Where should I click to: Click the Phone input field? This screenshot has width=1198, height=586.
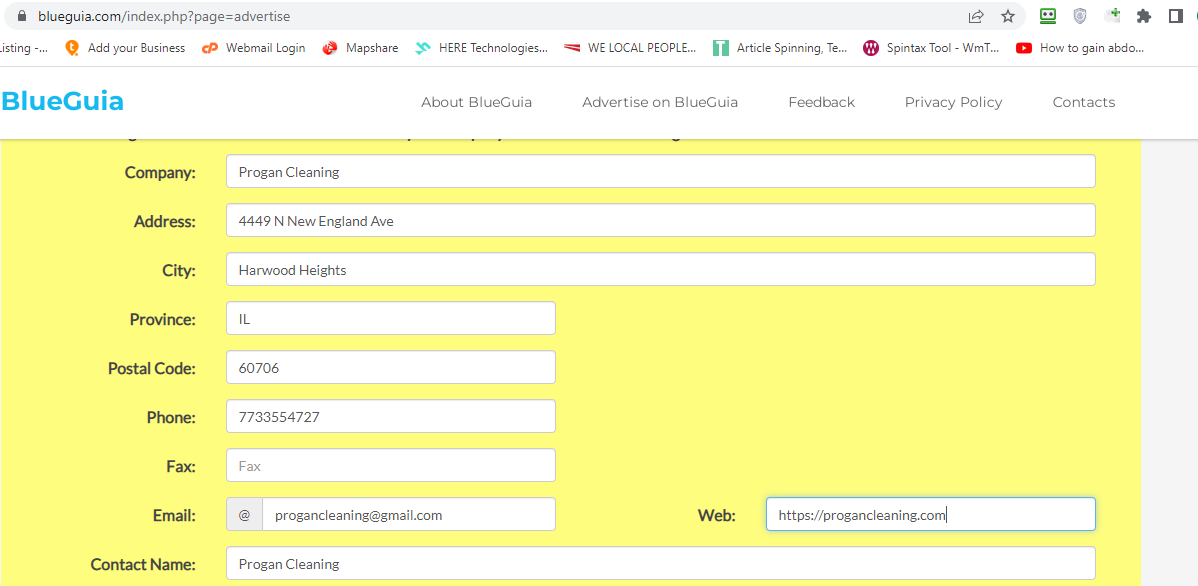[x=390, y=416]
